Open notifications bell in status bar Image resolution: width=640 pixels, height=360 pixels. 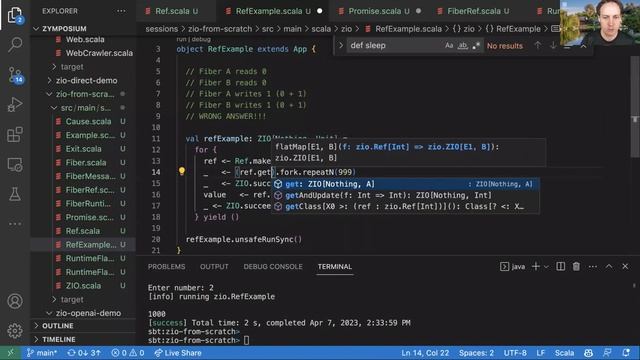[x=626, y=353]
